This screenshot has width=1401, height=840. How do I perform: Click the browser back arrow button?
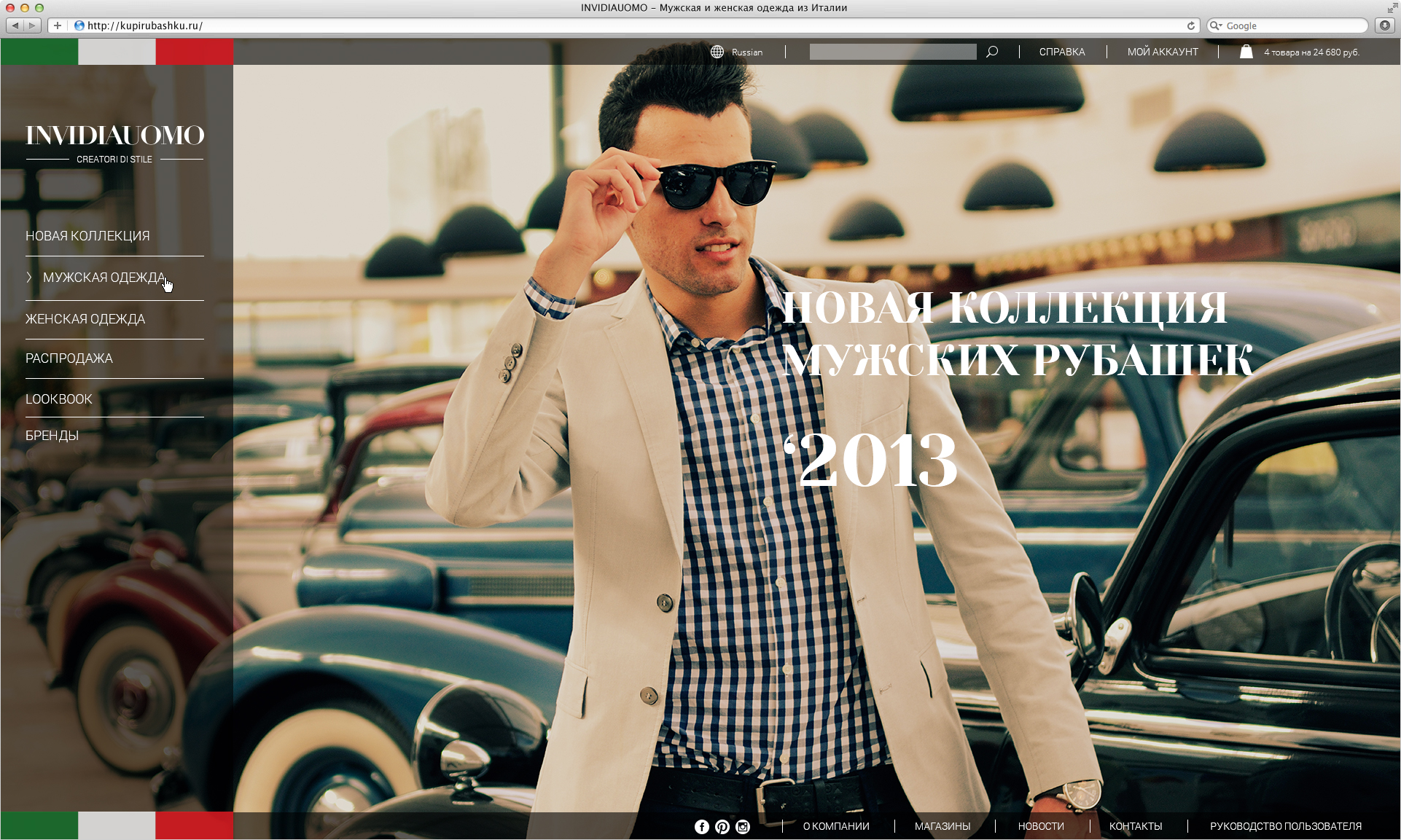pyautogui.click(x=15, y=25)
